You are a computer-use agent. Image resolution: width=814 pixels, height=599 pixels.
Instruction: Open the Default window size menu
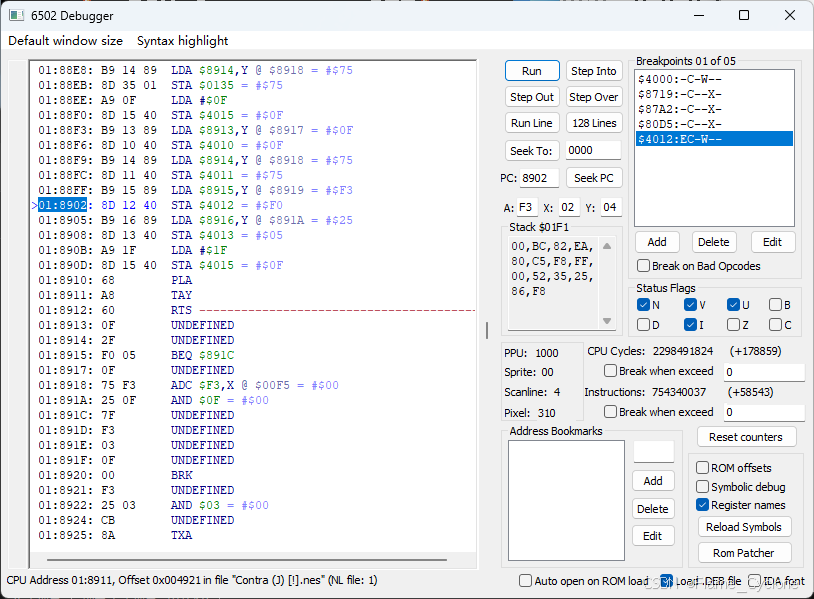point(65,41)
